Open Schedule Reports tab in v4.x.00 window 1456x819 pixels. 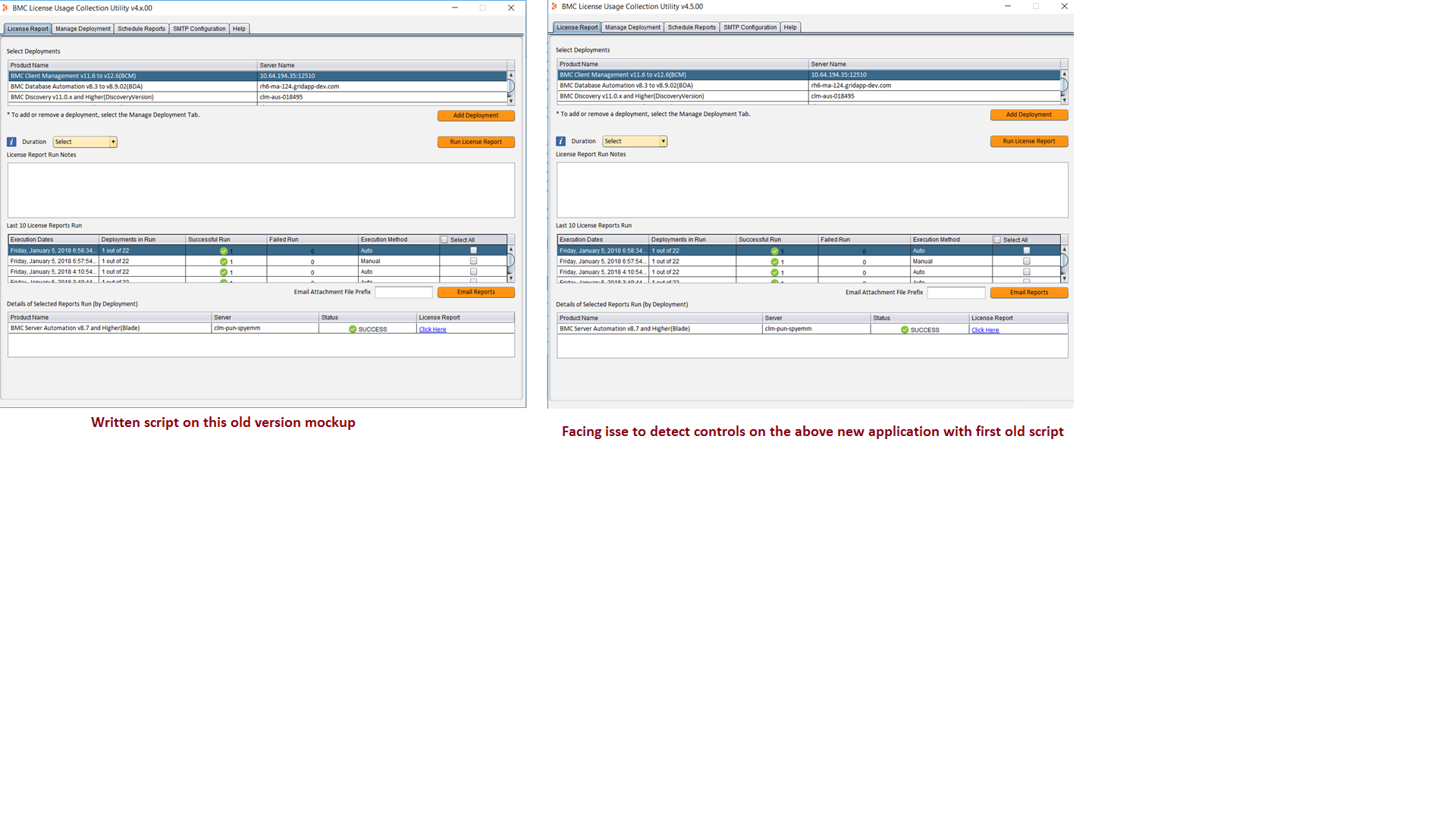141,29
